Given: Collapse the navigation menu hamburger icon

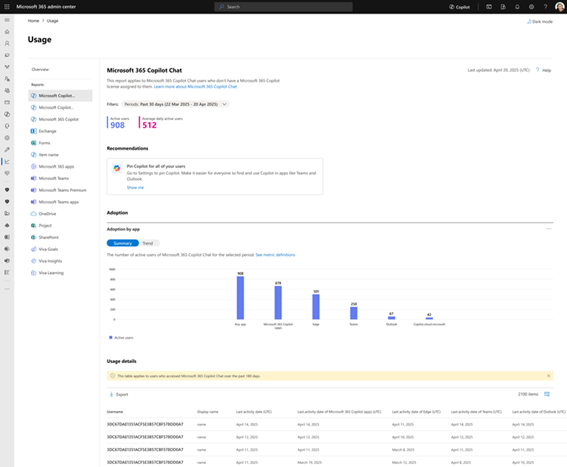Looking at the screenshot, I should 7,20.
